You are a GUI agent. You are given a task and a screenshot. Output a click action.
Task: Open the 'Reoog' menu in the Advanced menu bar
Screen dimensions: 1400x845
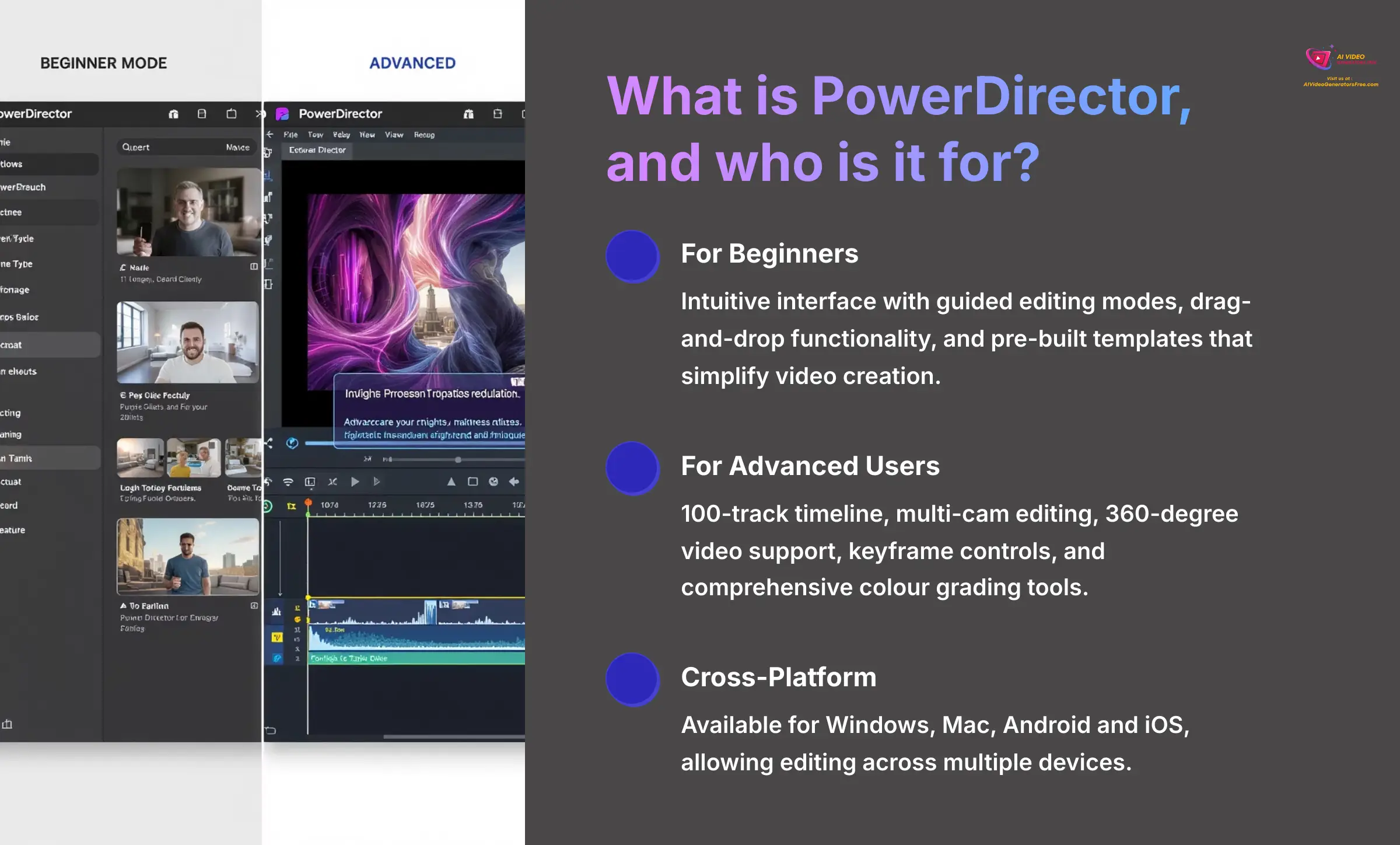coord(424,135)
